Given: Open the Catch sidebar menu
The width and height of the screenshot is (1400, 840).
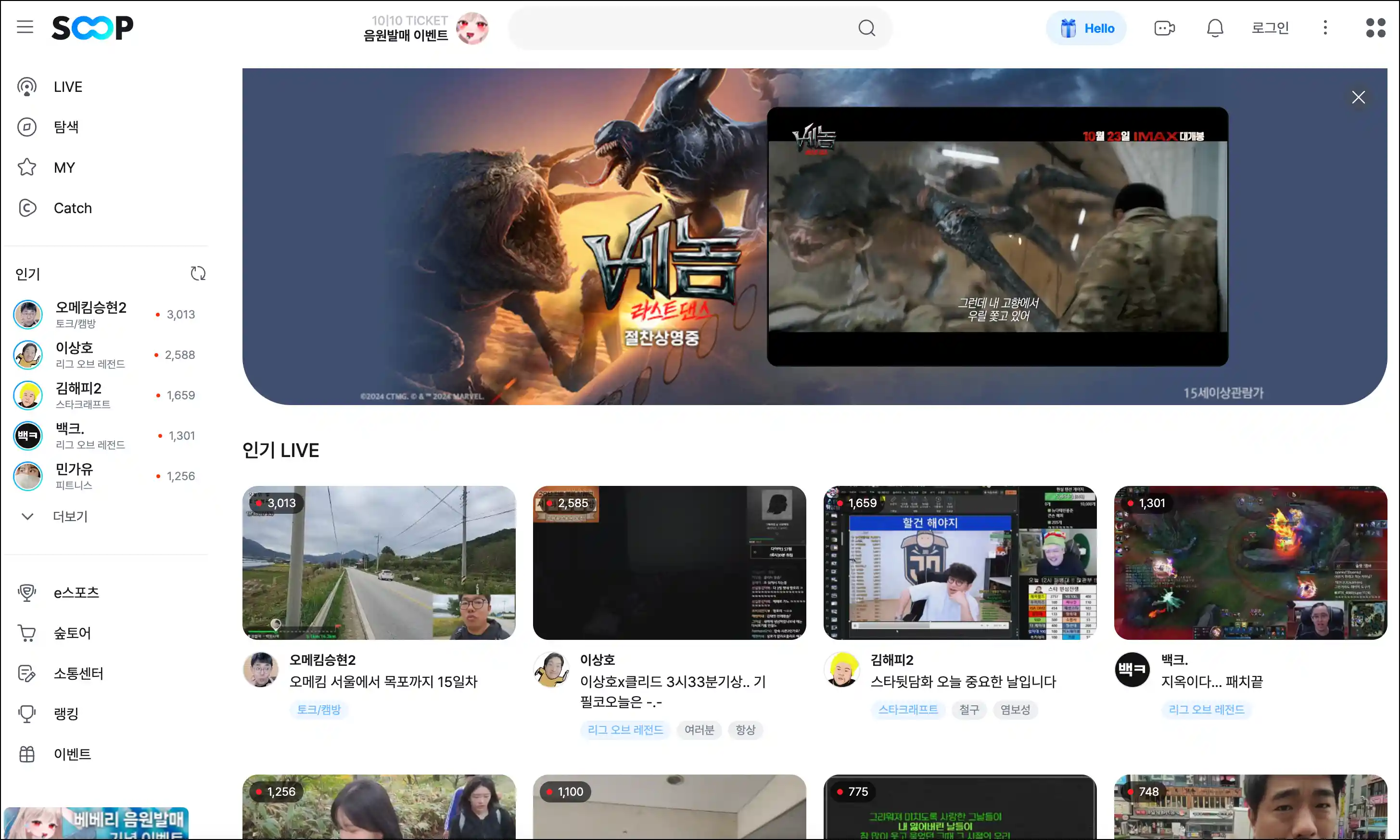Looking at the screenshot, I should pos(72,208).
